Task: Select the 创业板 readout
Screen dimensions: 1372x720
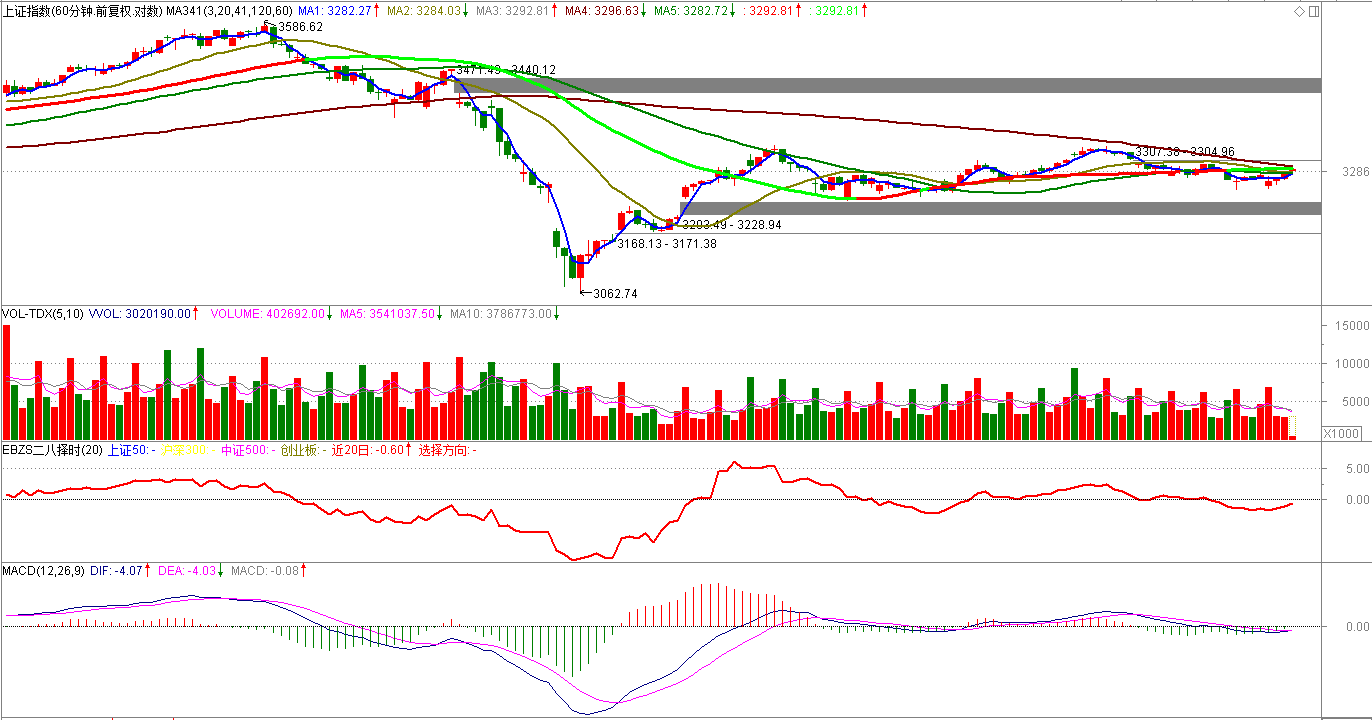Action: pyautogui.click(x=303, y=450)
